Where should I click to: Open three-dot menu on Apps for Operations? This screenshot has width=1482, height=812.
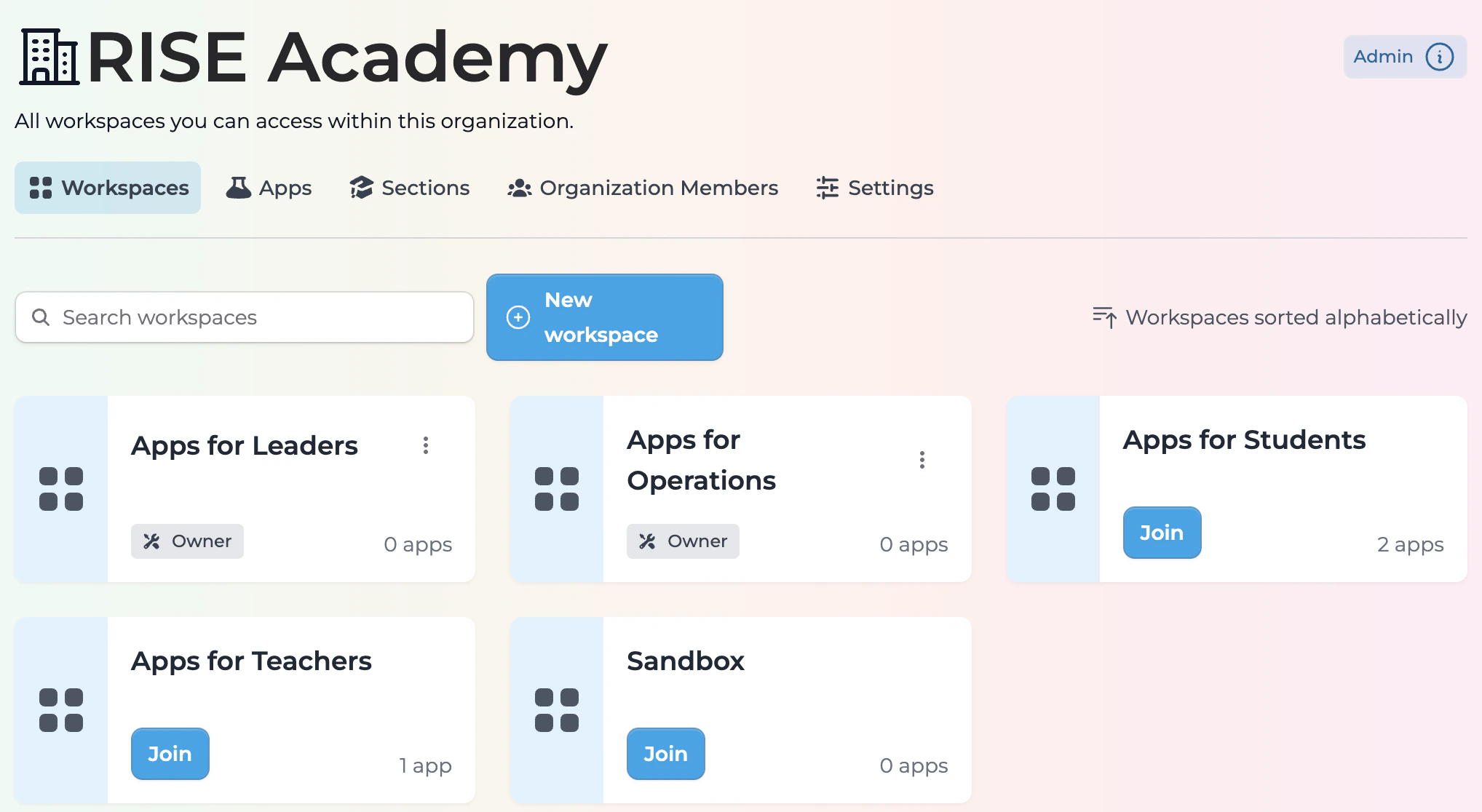[x=922, y=460]
